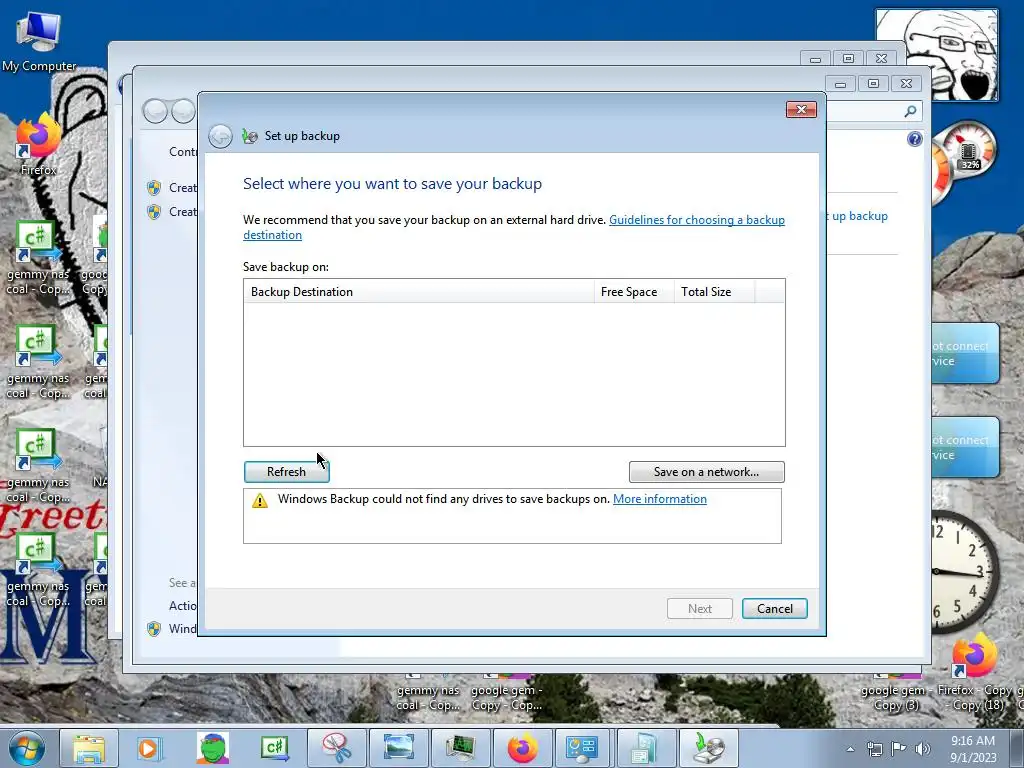Click Save on a network button

[x=706, y=472]
